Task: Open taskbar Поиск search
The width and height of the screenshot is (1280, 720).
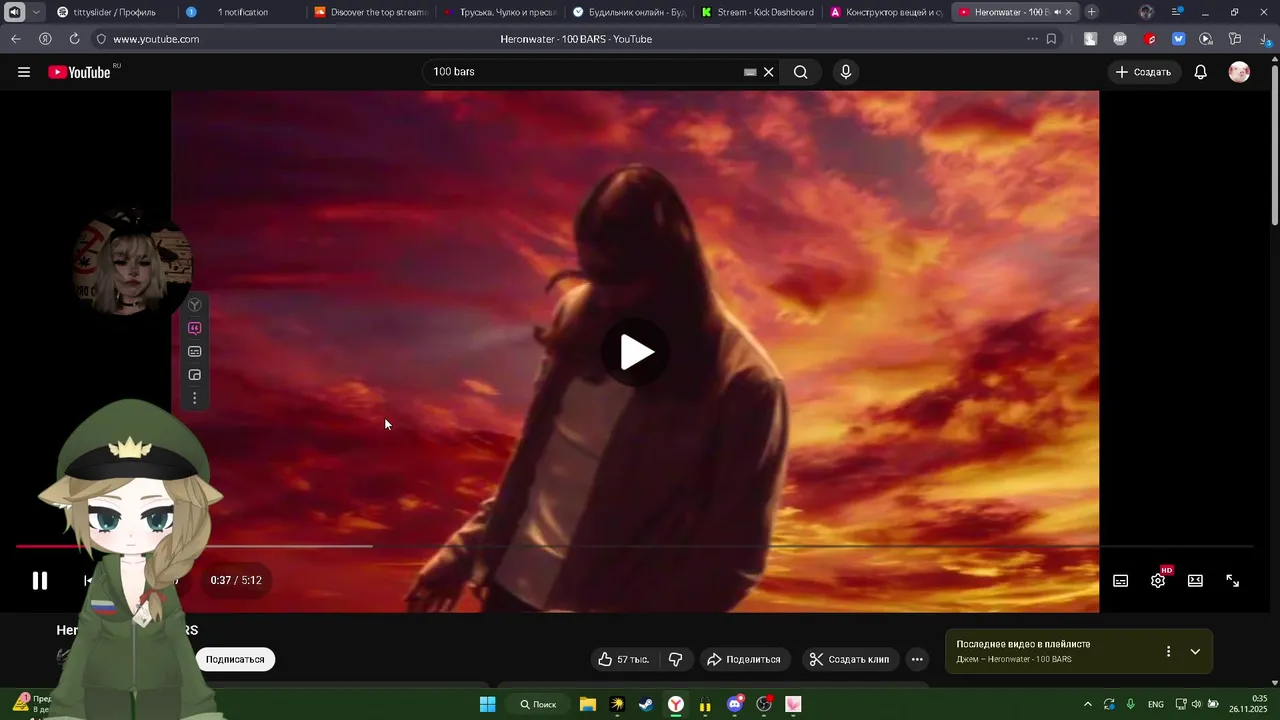Action: tap(538, 704)
